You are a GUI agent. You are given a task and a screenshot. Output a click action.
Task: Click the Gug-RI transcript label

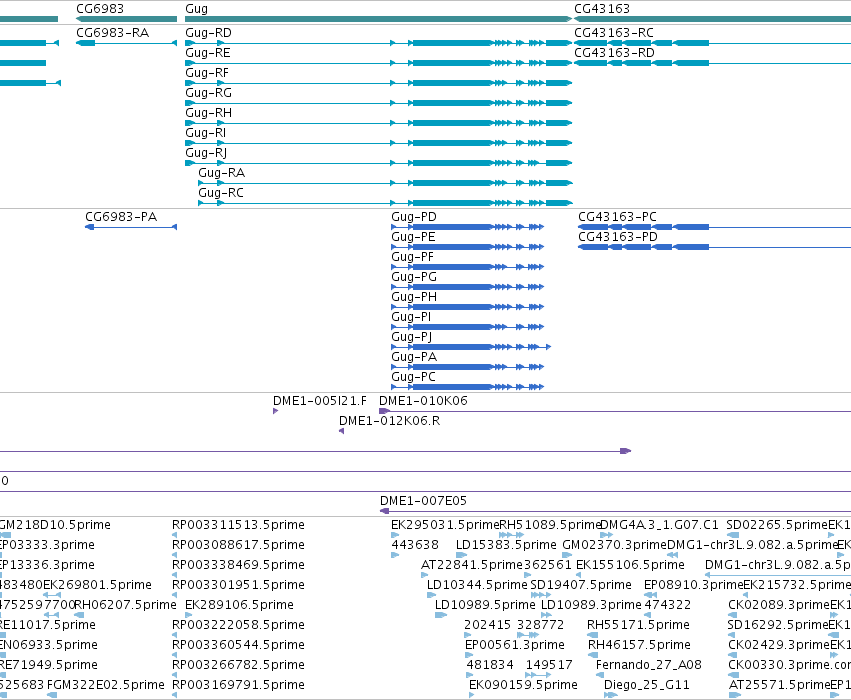206,133
